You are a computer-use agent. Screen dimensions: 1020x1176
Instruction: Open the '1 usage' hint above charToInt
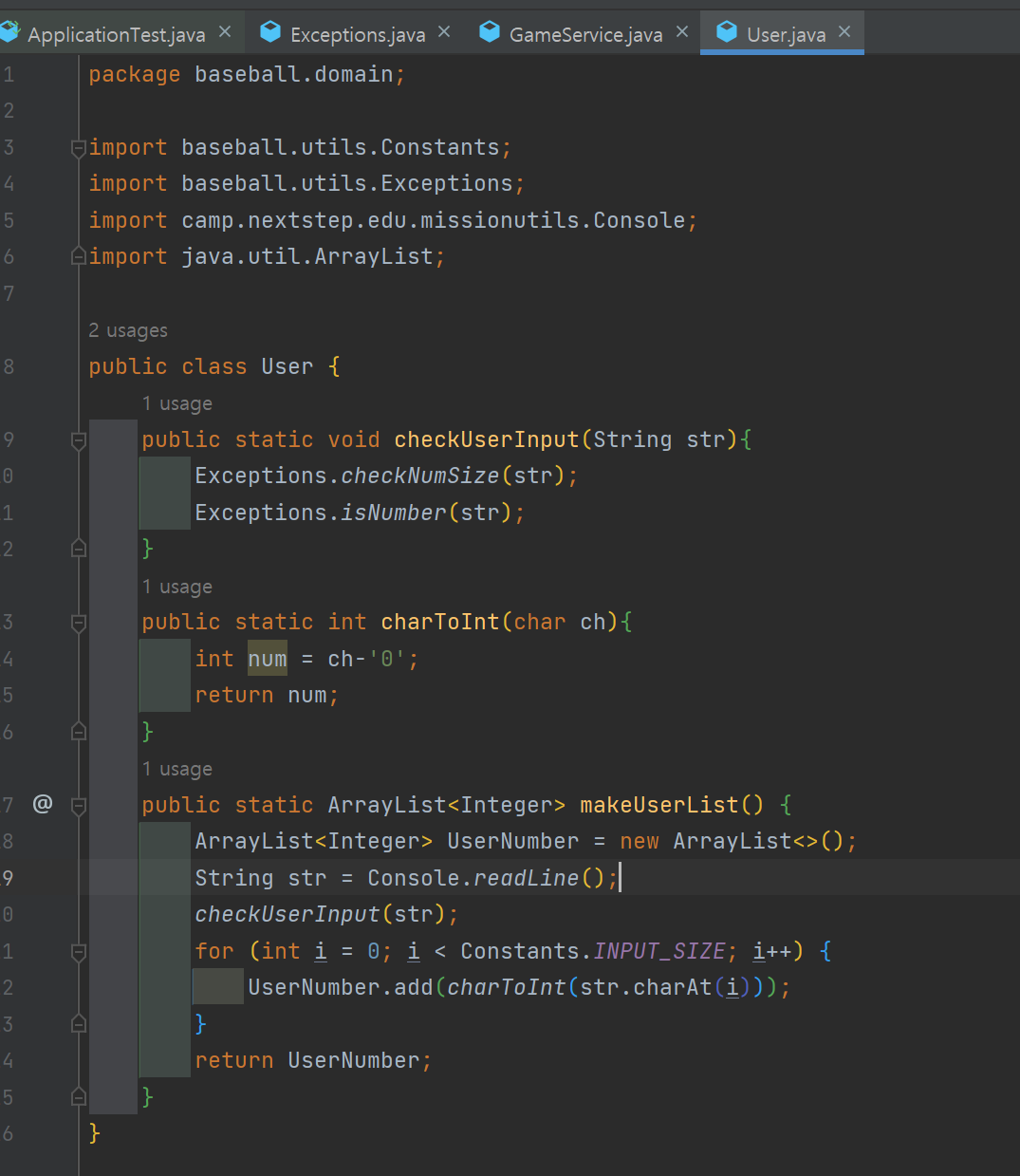[177, 587]
